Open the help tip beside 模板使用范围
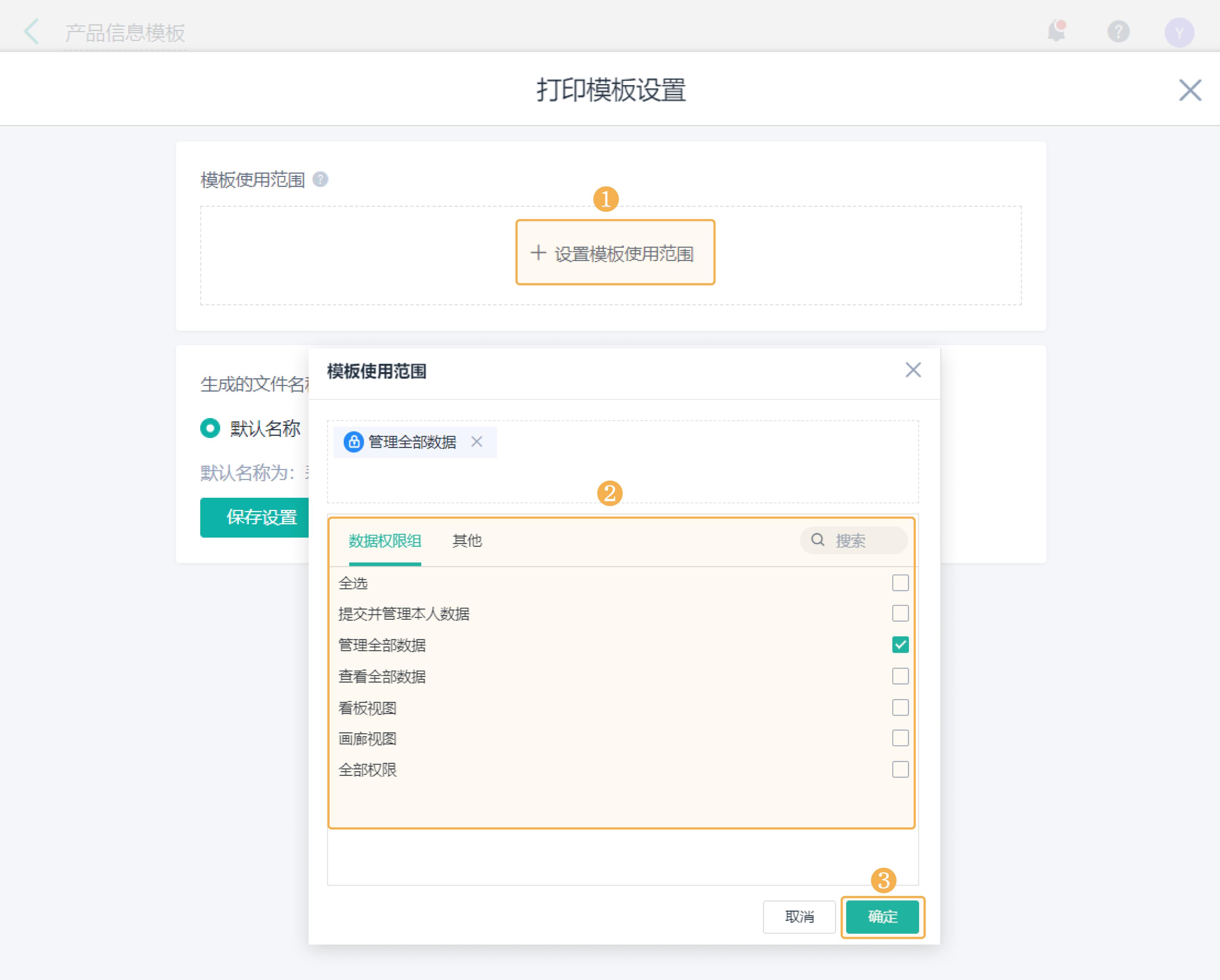1220x980 pixels. (320, 179)
